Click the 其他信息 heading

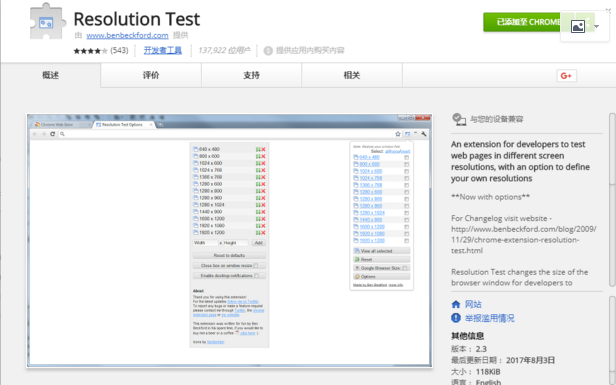point(468,336)
